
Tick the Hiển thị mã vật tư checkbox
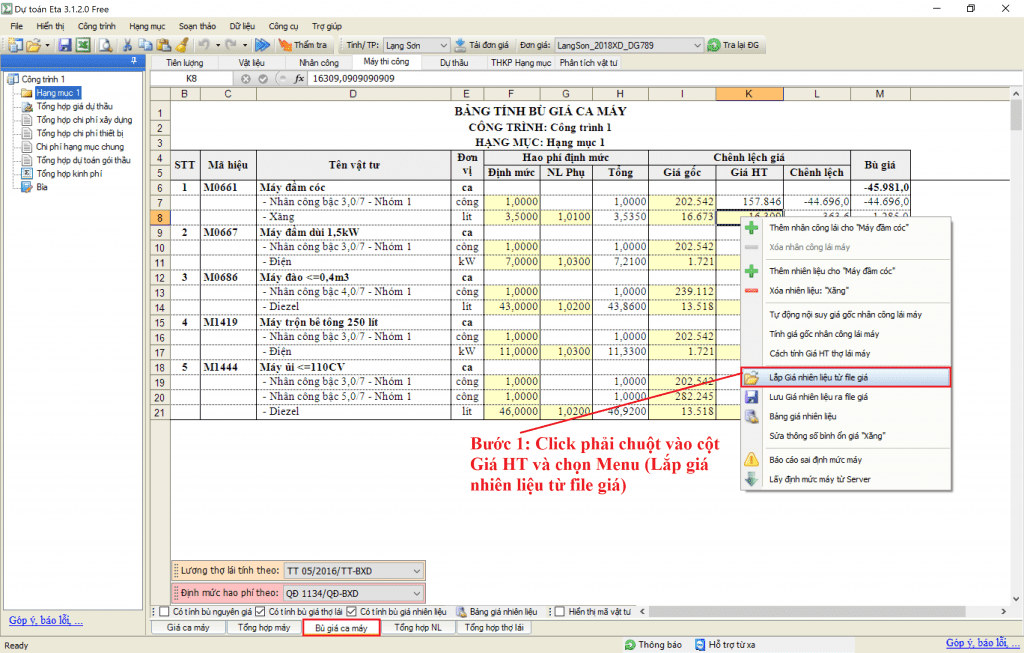(x=560, y=612)
